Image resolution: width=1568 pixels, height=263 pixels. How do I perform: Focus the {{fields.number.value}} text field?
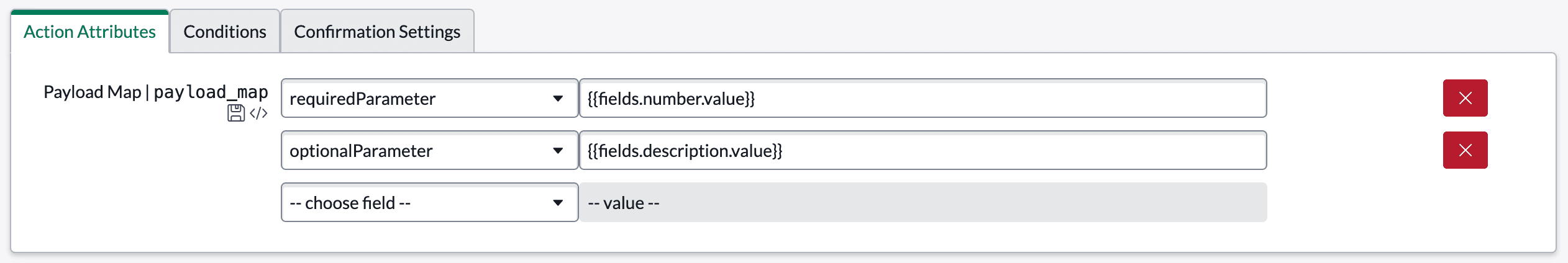[923, 98]
